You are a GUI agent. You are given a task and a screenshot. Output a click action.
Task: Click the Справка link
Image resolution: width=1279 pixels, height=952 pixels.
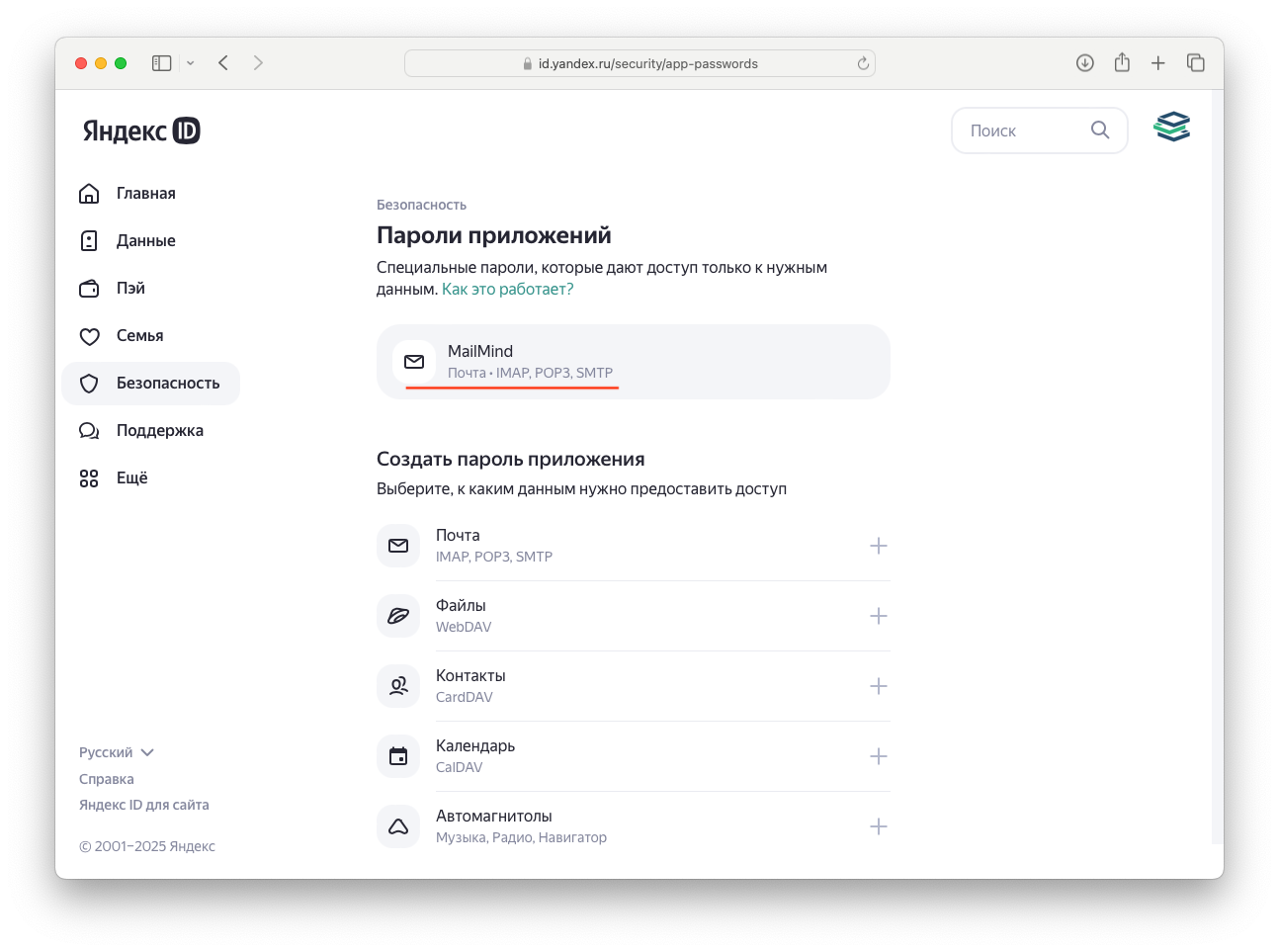tap(107, 778)
